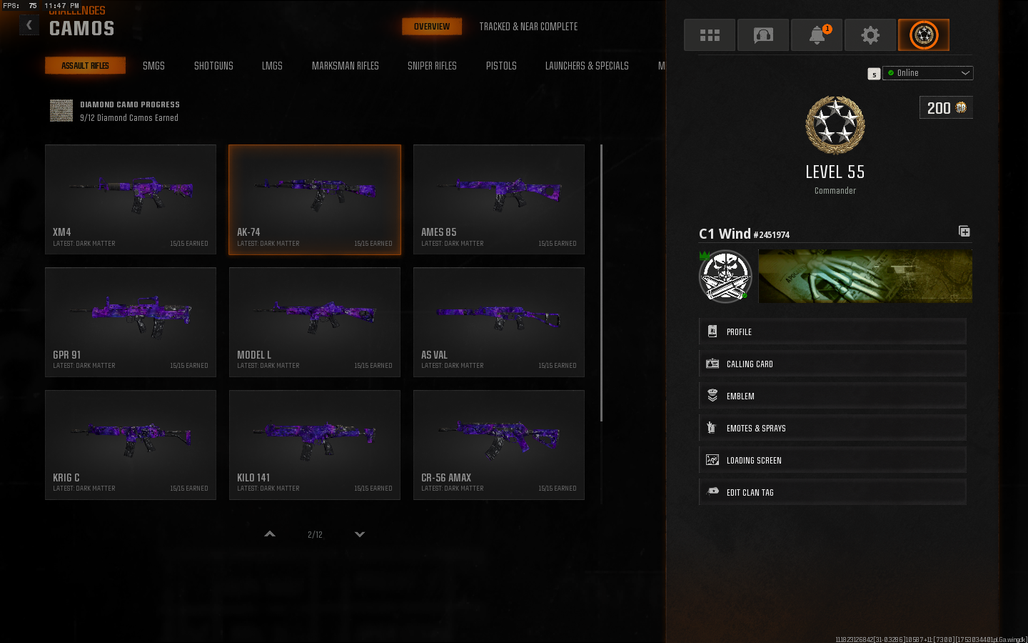The image size is (1028, 643).
Task: Click the 200 currency balance
Action: (946, 107)
